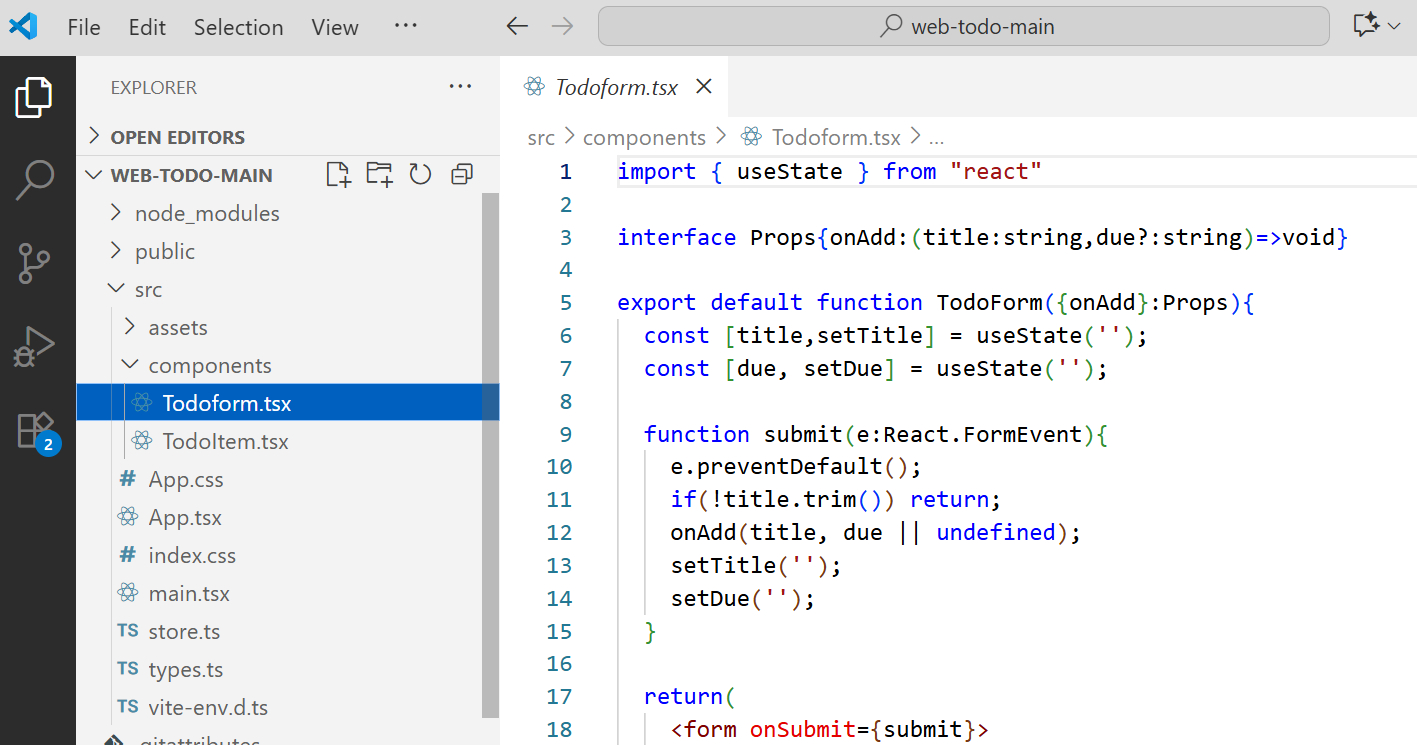Open the Extensions view with badge 2
The image size is (1417, 745).
coord(36,432)
